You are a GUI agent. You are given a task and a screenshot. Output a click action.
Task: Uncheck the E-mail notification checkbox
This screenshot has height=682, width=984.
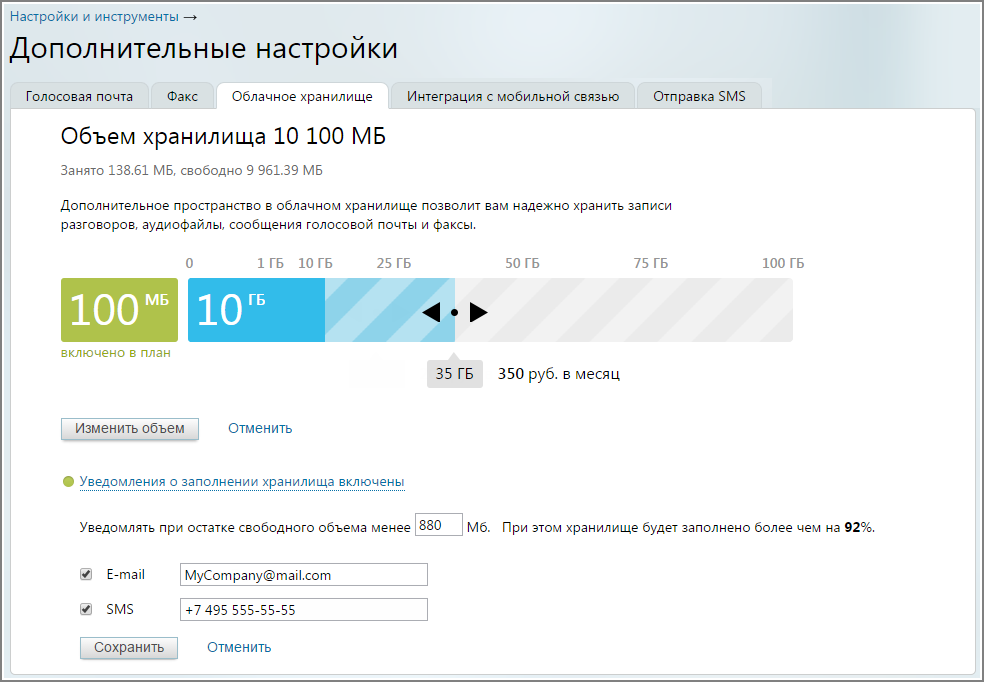[86, 574]
